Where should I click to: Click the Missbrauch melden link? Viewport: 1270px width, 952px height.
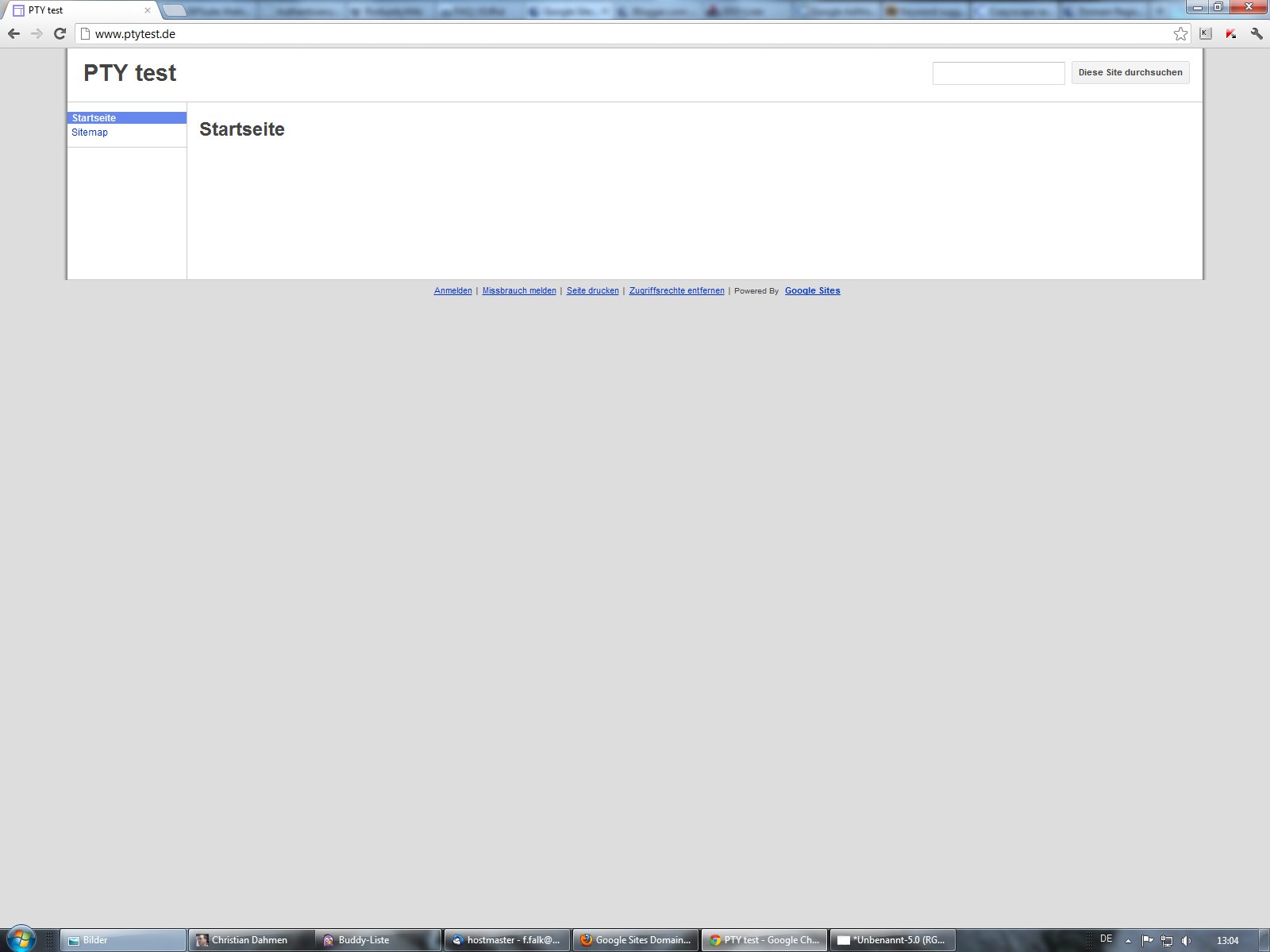coord(519,291)
